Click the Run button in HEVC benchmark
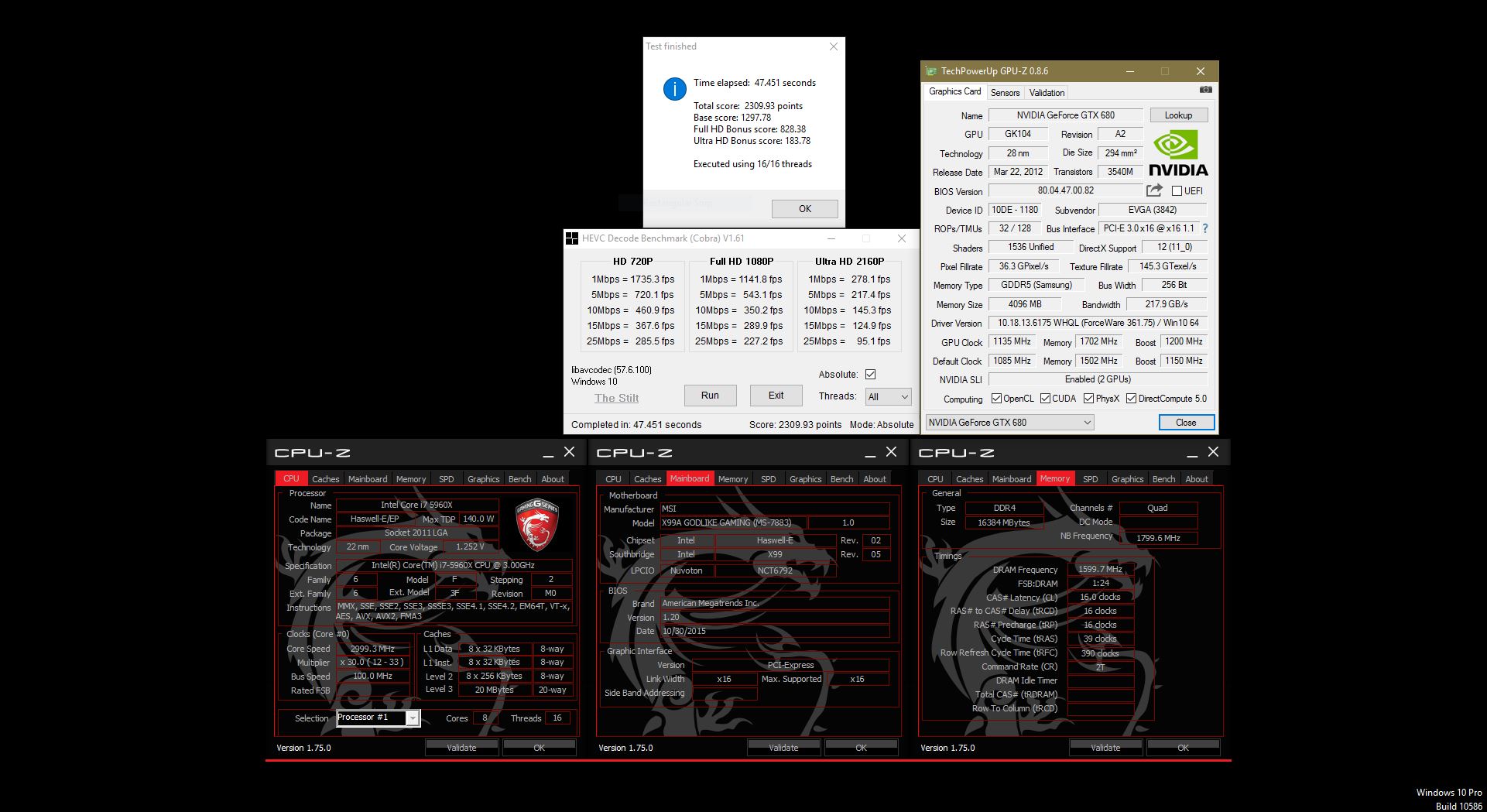The image size is (1487, 812). click(x=710, y=396)
